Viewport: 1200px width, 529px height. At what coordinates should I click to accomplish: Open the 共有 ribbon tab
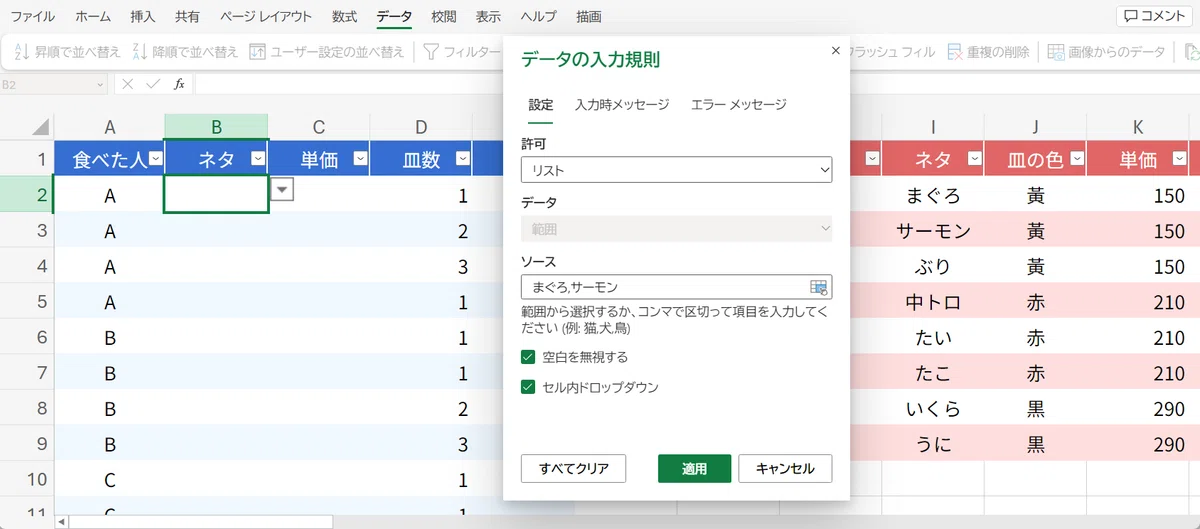point(187,17)
